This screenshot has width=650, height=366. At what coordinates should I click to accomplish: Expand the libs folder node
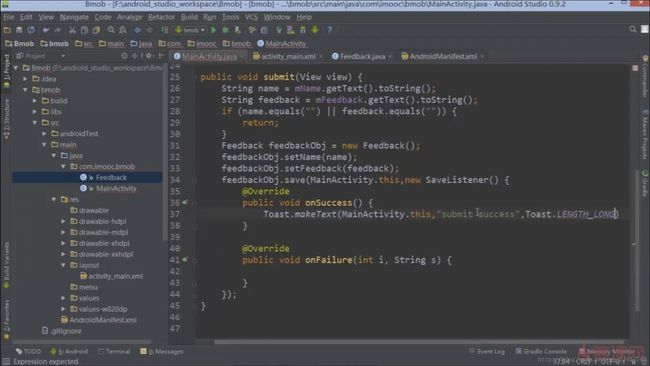(x=35, y=111)
